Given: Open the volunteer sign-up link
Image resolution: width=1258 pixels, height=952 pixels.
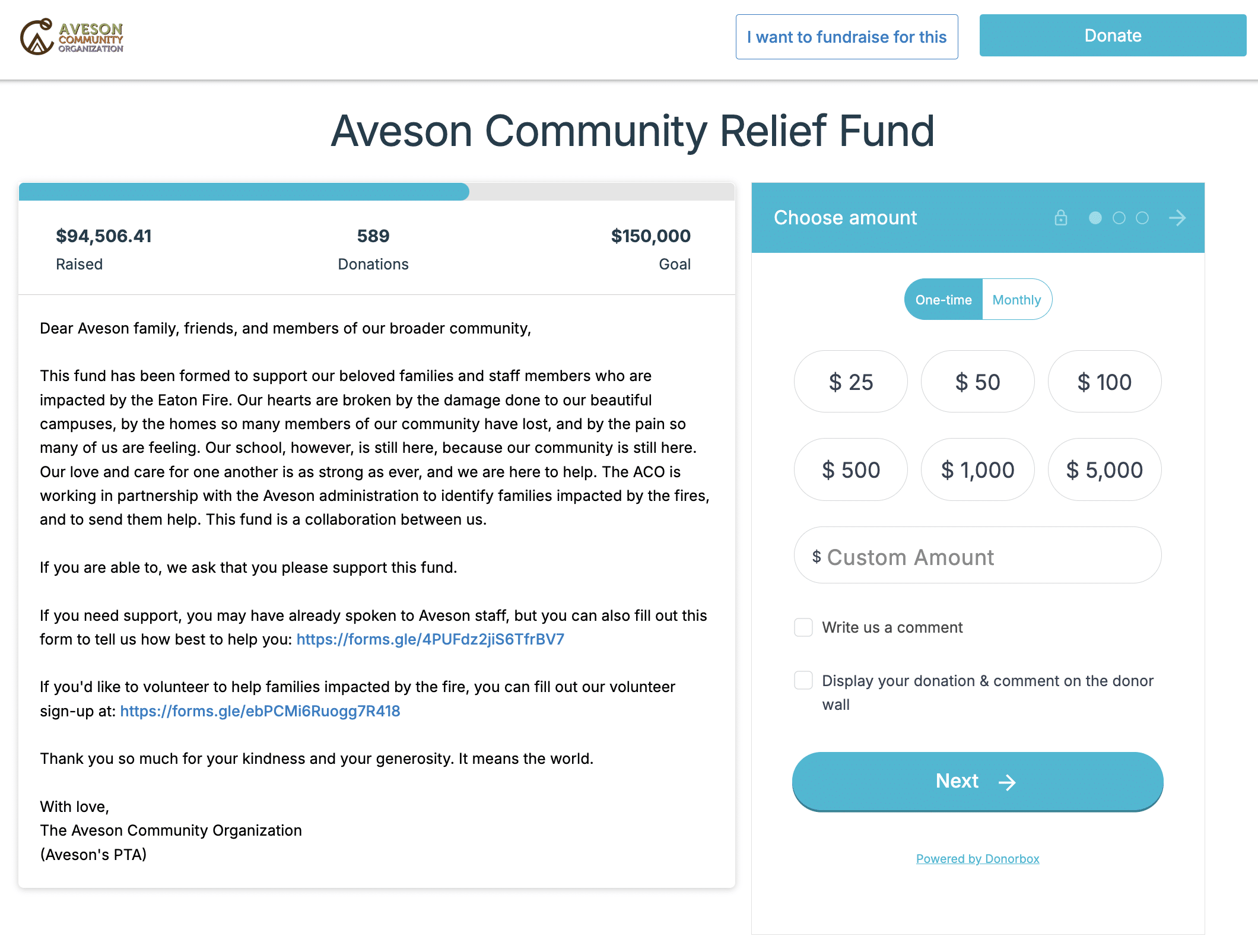Looking at the screenshot, I should [260, 710].
